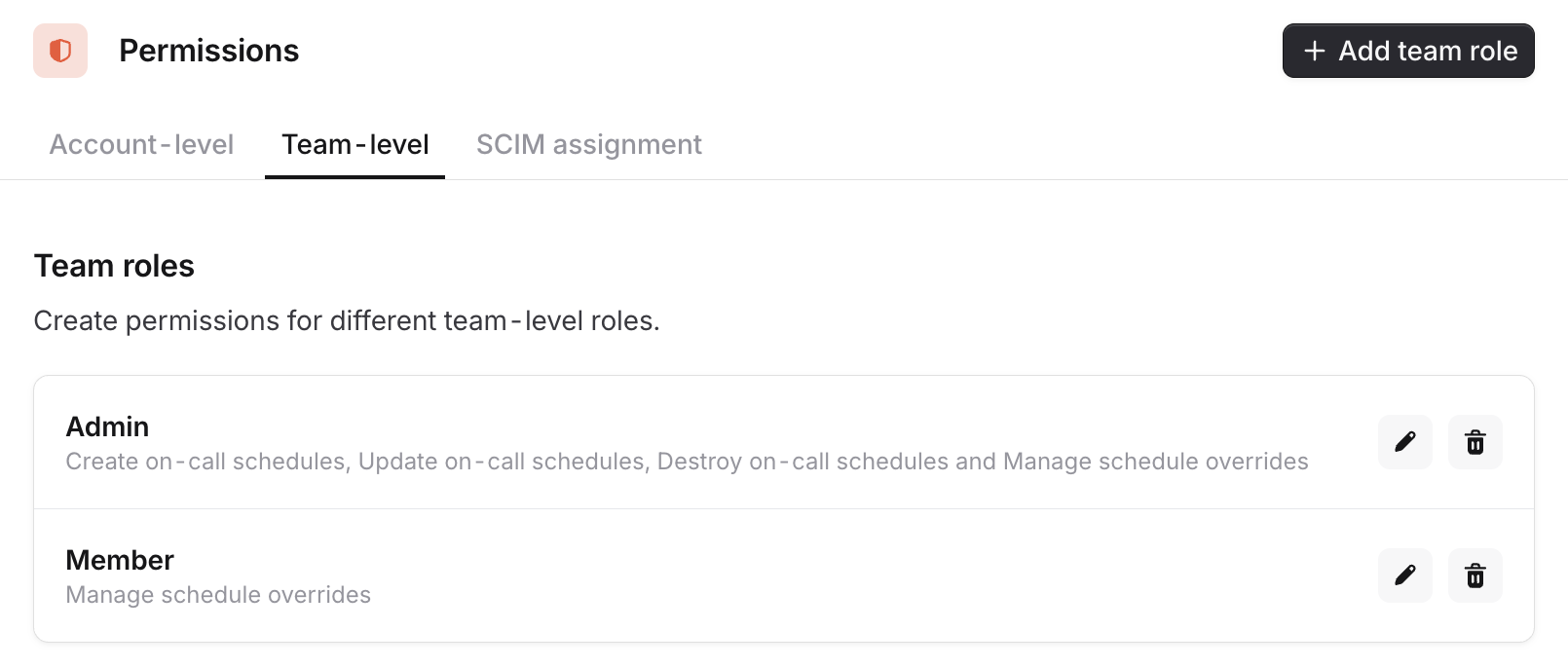Click 'Update on-call schedules' in Admin permissions
The height and width of the screenshot is (668, 1568).
click(x=502, y=462)
